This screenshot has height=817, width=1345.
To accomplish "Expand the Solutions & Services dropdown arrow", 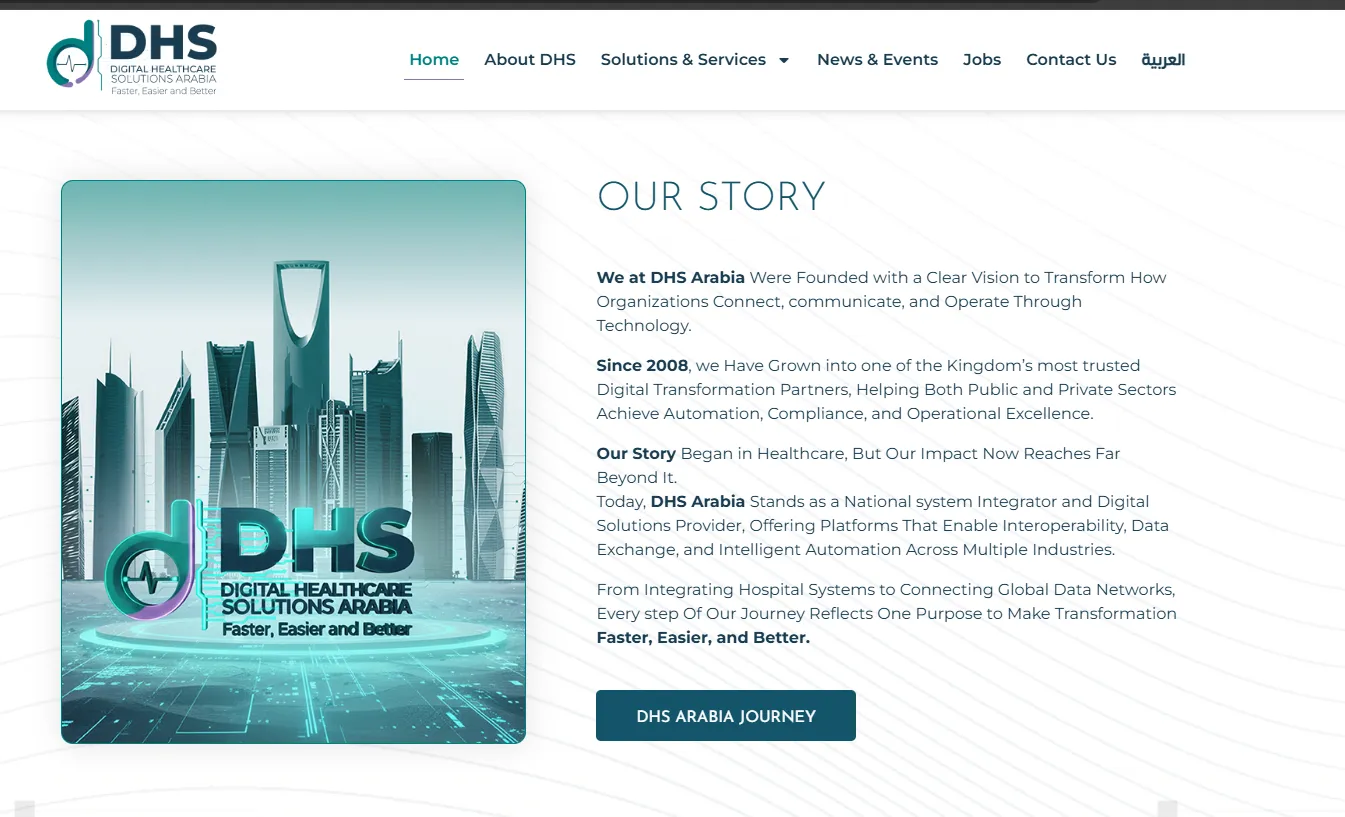I will tap(784, 60).
